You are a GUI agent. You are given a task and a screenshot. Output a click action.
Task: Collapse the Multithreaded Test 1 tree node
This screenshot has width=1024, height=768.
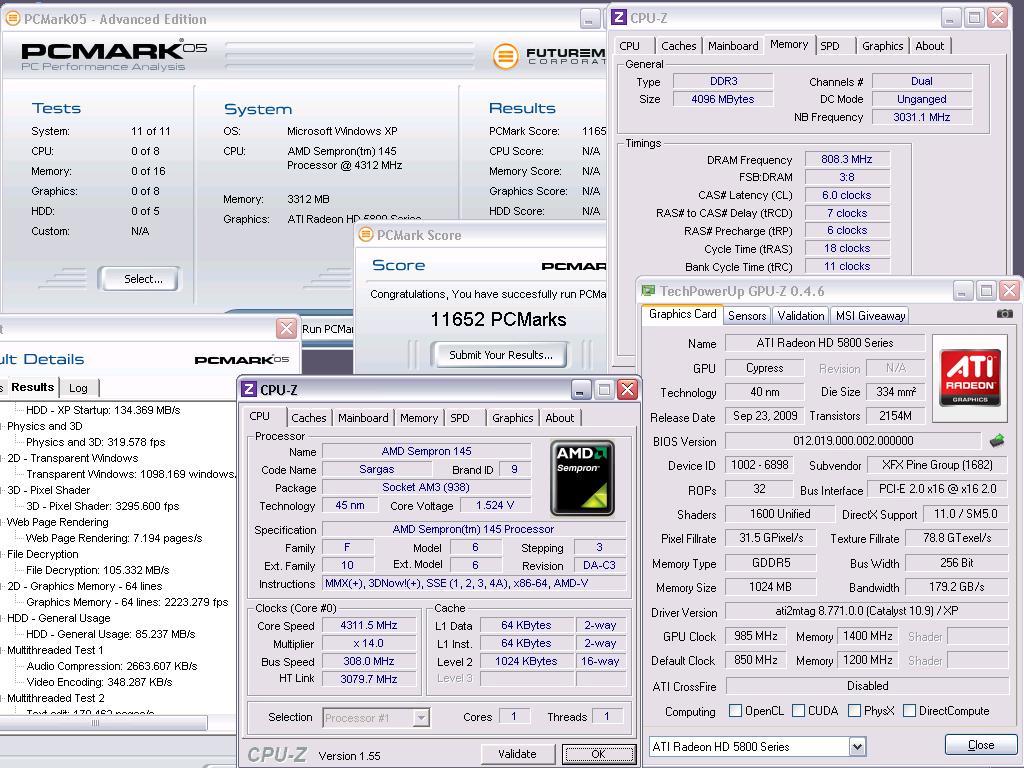[2, 650]
